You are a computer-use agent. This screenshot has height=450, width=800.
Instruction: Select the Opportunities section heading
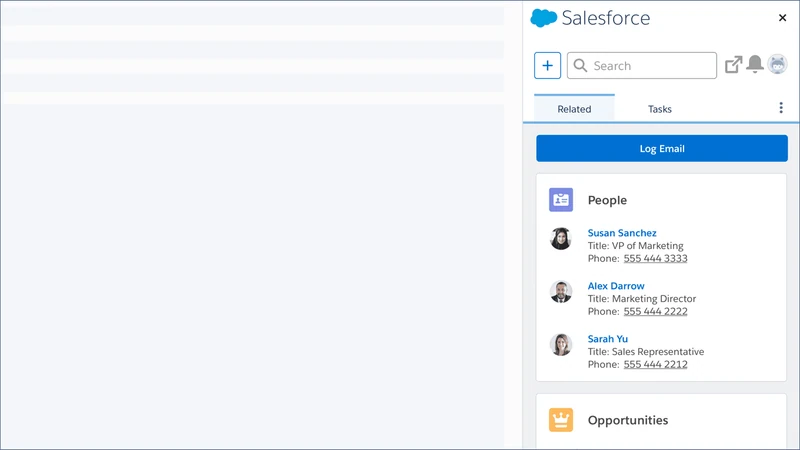(628, 420)
